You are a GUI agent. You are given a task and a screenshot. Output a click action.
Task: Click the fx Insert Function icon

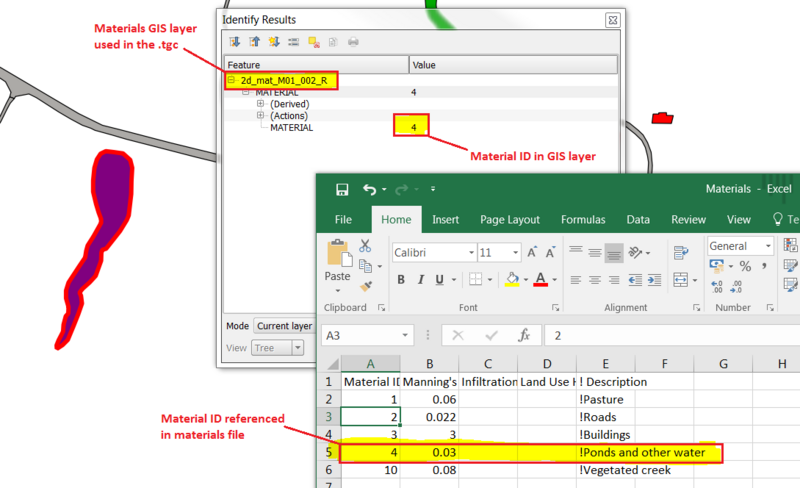pyautogui.click(x=523, y=335)
